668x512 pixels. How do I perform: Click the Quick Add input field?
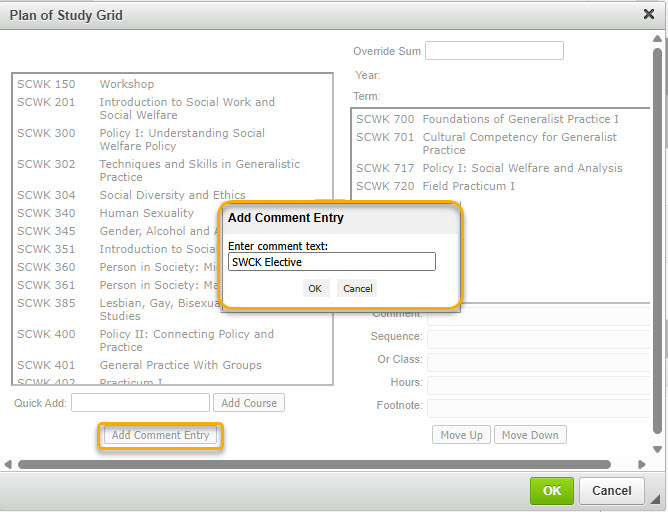140,403
